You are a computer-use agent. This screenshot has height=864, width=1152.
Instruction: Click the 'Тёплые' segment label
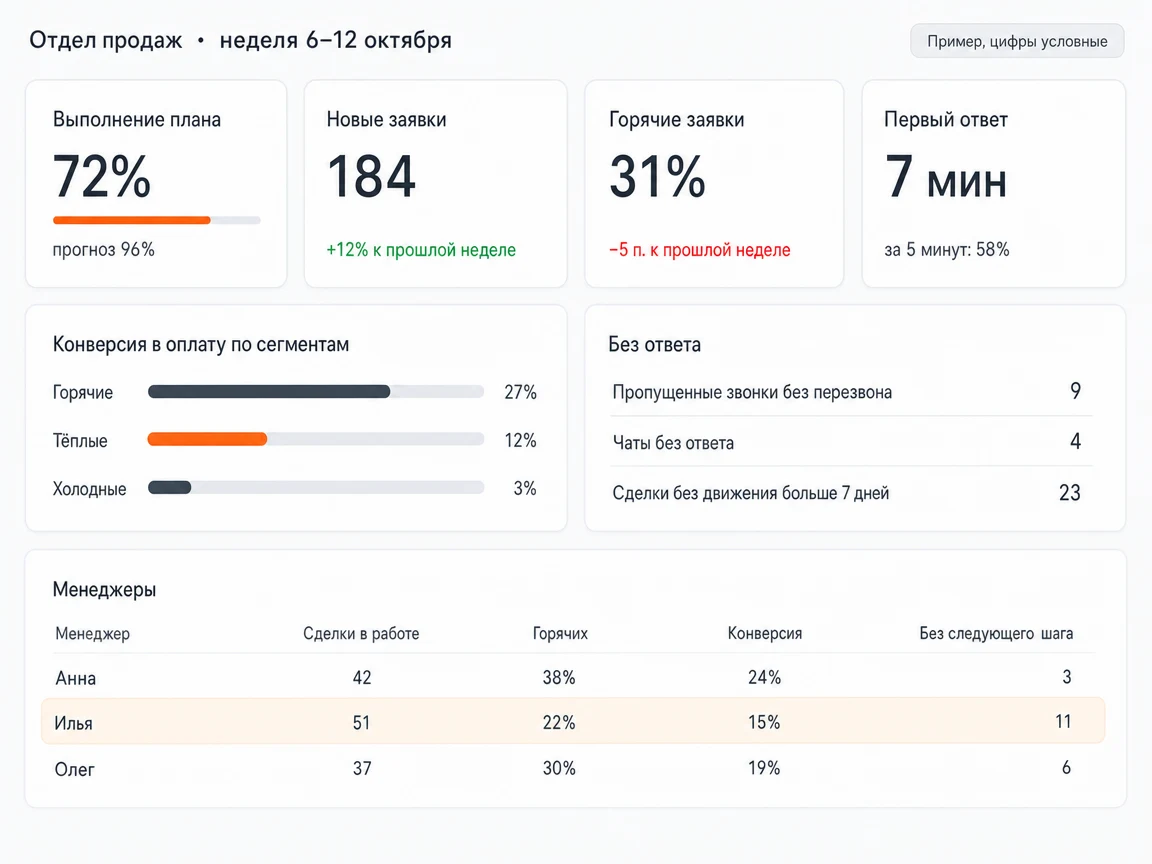[80, 441]
